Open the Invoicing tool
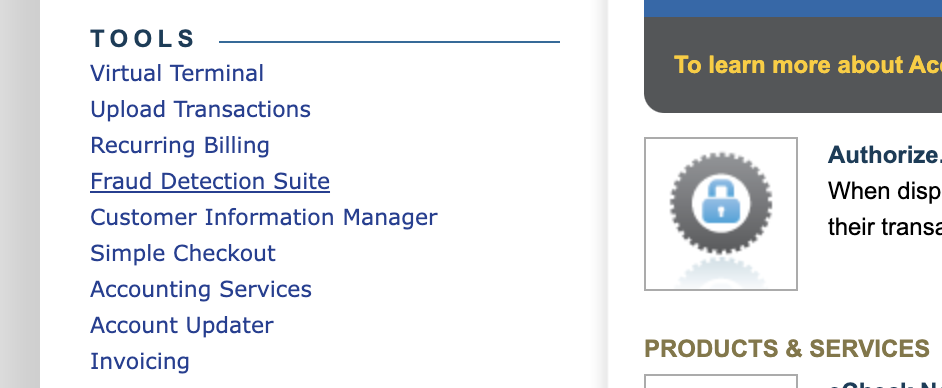942x388 pixels. point(139,361)
